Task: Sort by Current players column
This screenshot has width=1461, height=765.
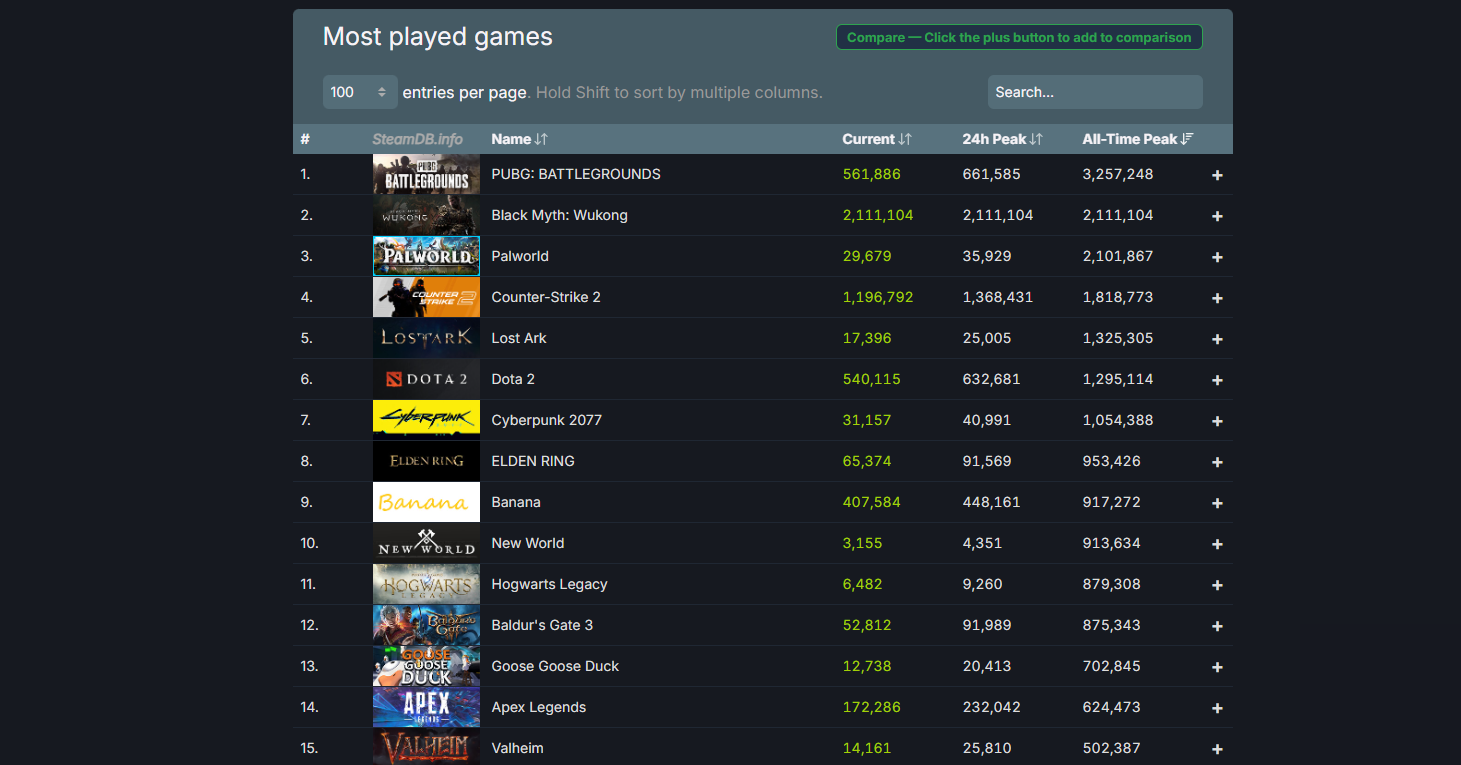Action: (876, 139)
